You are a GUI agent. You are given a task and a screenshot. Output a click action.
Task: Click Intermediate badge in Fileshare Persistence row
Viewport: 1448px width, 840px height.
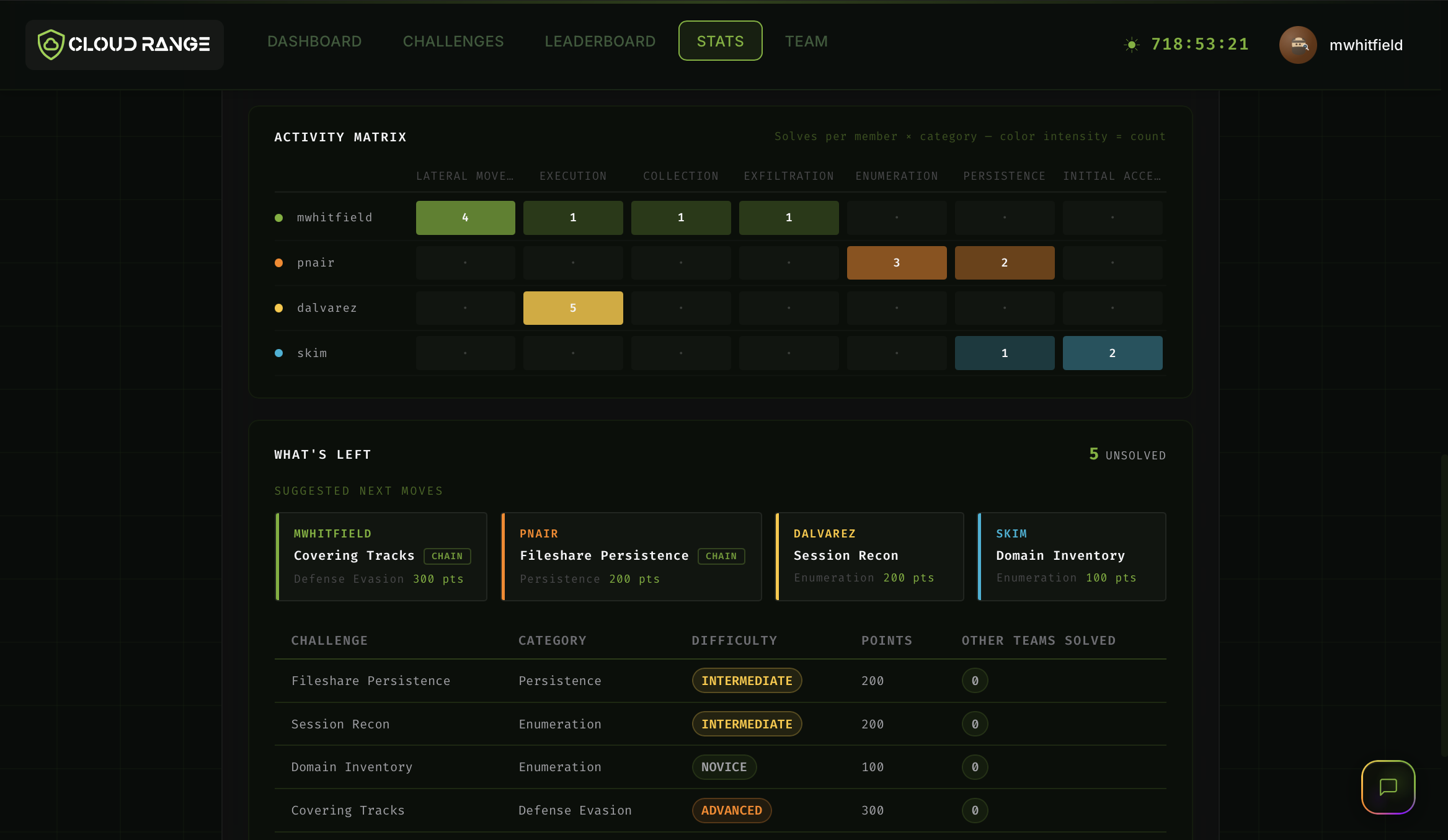[747, 681]
